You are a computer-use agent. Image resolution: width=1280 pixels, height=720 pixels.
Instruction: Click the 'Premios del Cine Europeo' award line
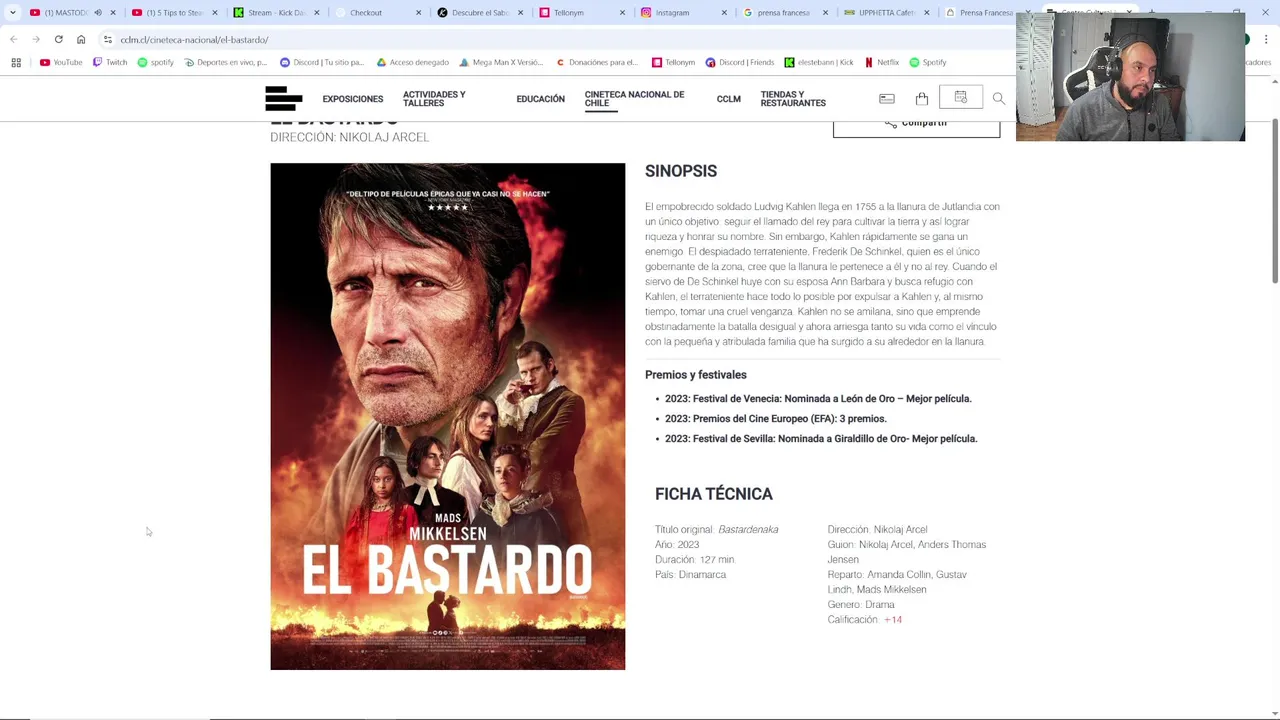(x=776, y=418)
